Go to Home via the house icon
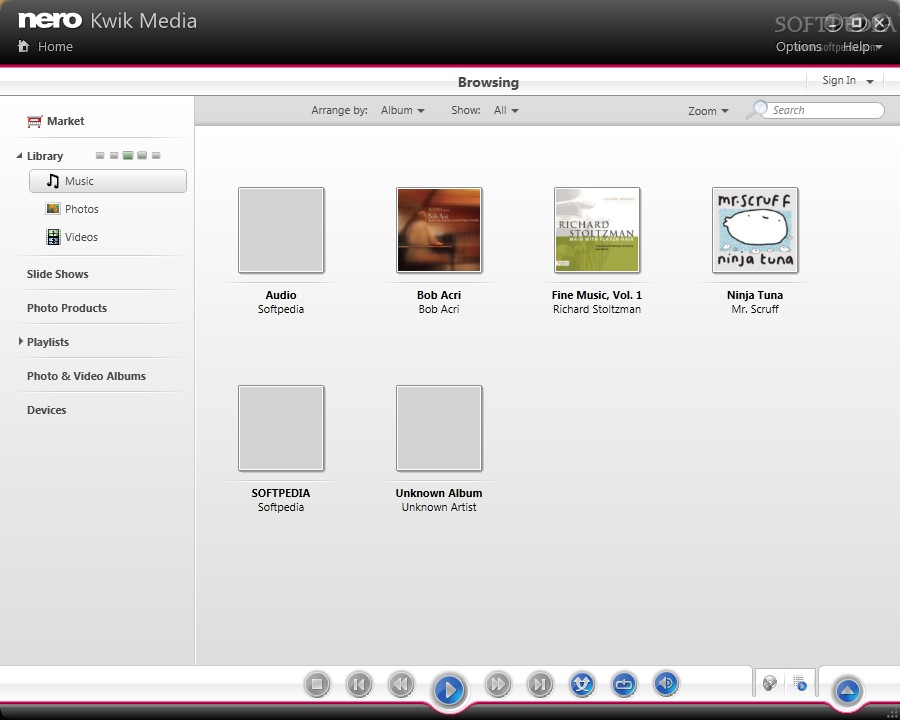This screenshot has height=720, width=900. 24,46
